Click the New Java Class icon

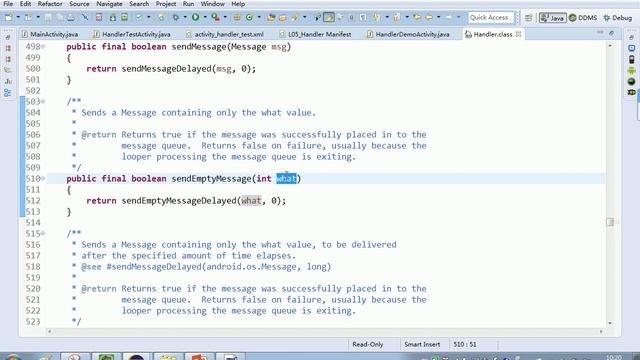pyautogui.click(x=249, y=18)
